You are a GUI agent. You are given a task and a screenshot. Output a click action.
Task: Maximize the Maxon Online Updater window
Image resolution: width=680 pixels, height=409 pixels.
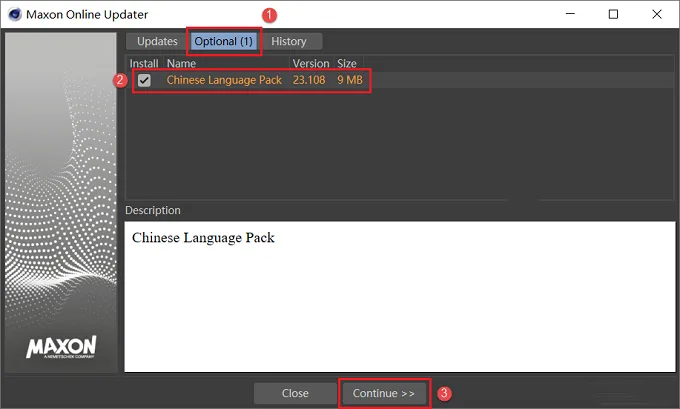click(x=613, y=14)
